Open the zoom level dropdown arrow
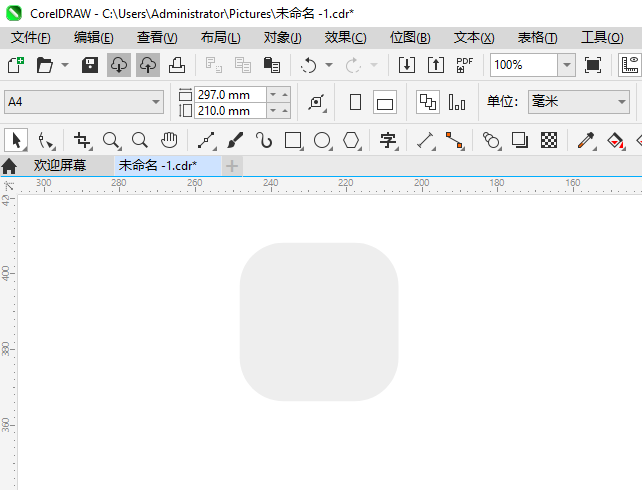The width and height of the screenshot is (642, 490). tap(567, 65)
